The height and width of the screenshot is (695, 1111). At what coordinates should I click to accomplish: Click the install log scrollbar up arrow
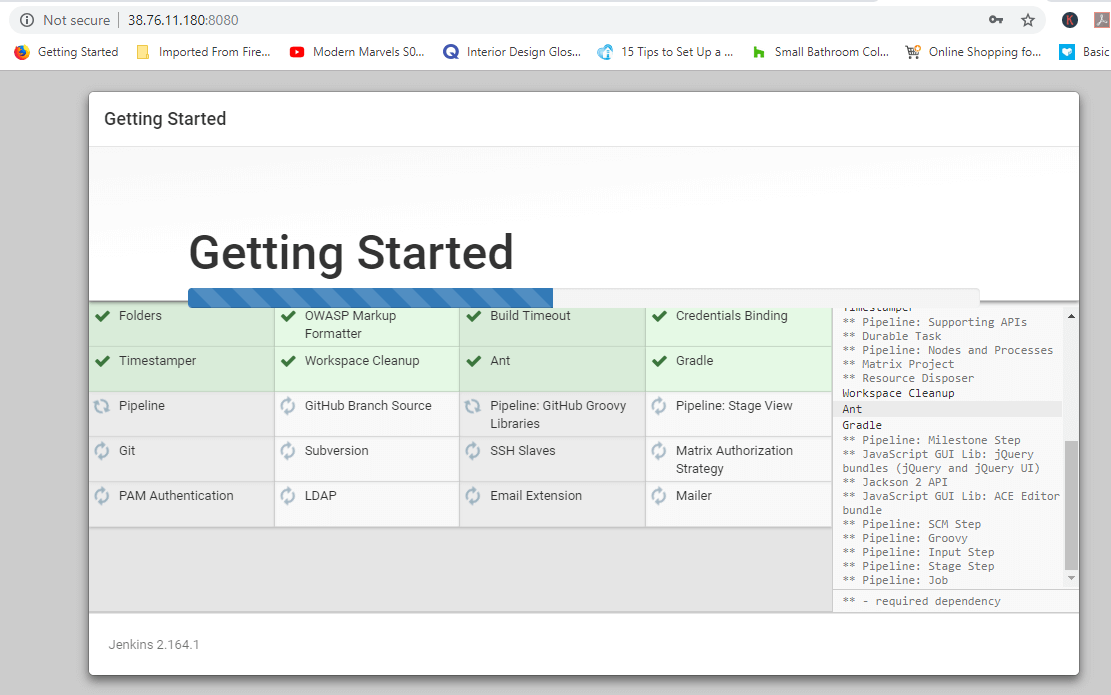pyautogui.click(x=1071, y=316)
